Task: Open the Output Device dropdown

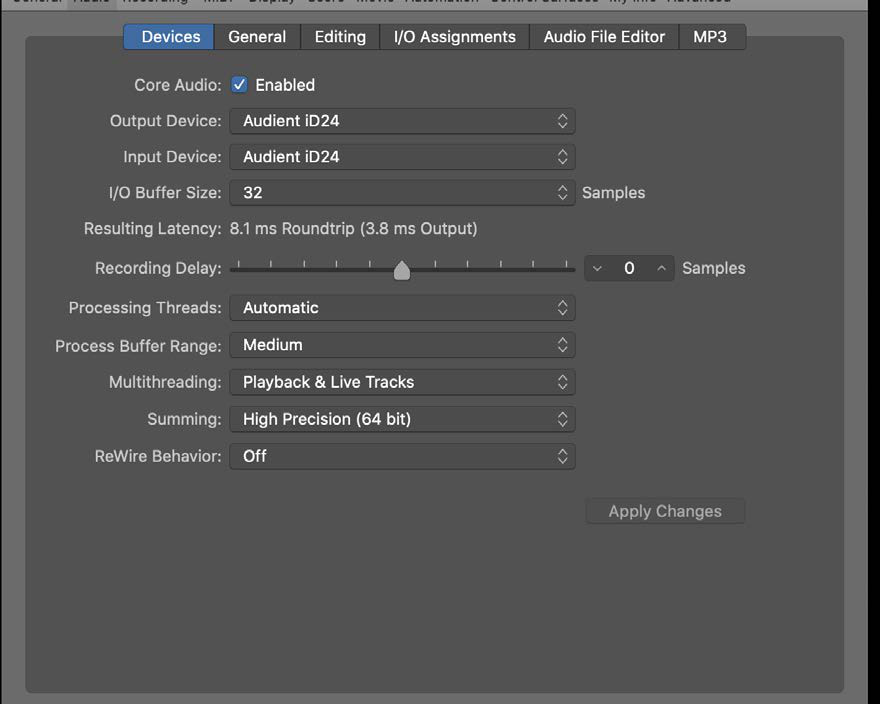Action: 402,121
